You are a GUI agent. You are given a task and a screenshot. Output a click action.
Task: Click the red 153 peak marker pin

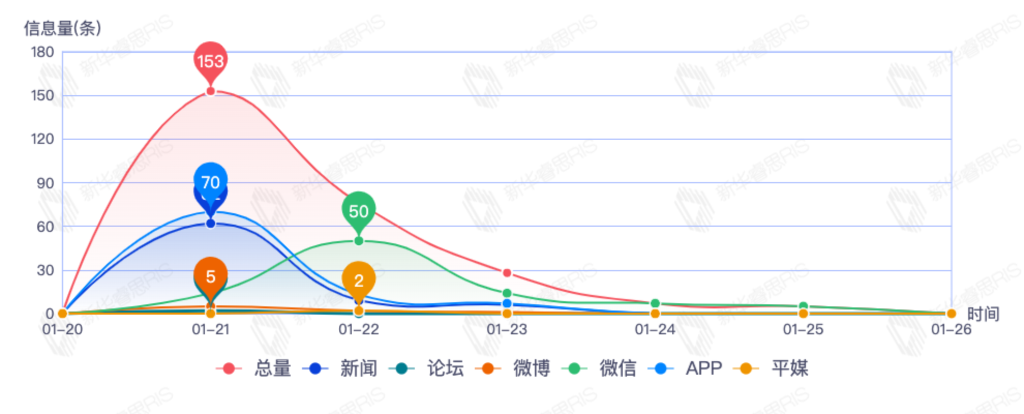point(210,61)
